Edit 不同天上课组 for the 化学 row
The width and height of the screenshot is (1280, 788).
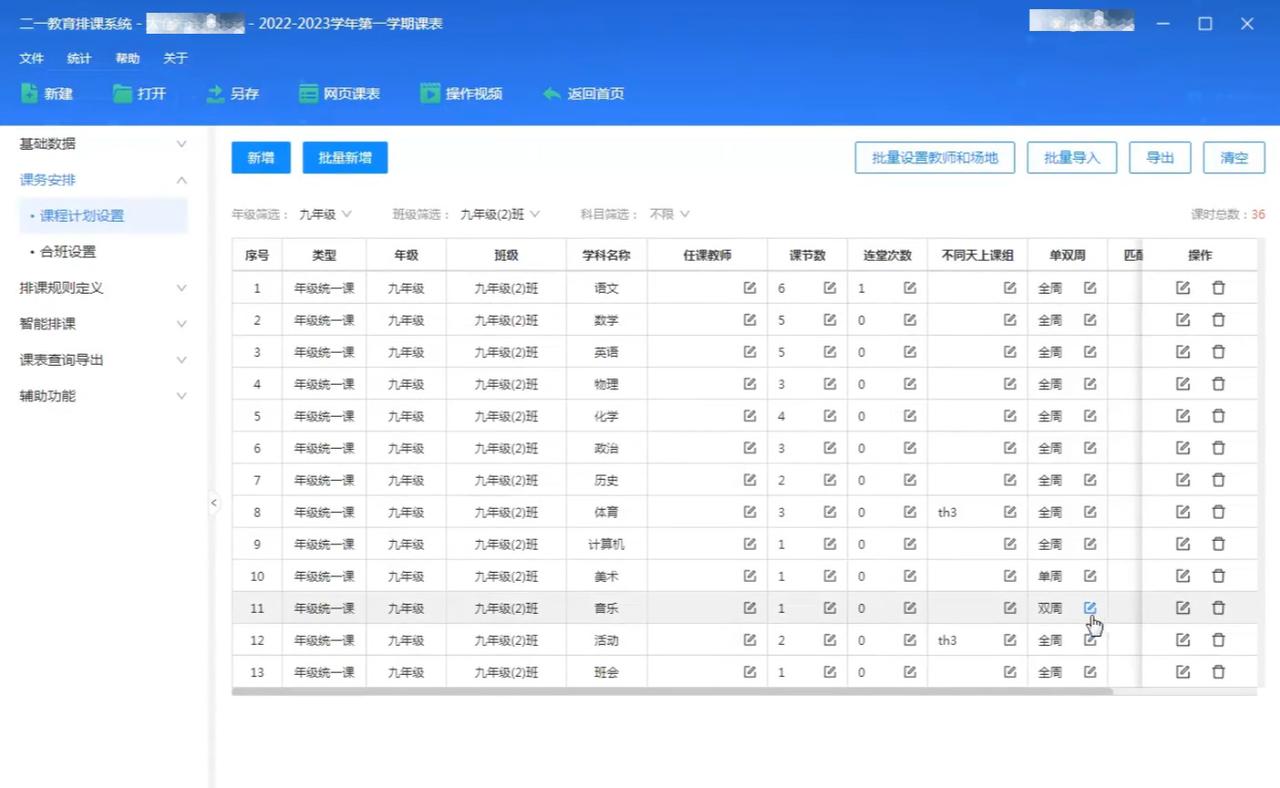(x=1010, y=416)
